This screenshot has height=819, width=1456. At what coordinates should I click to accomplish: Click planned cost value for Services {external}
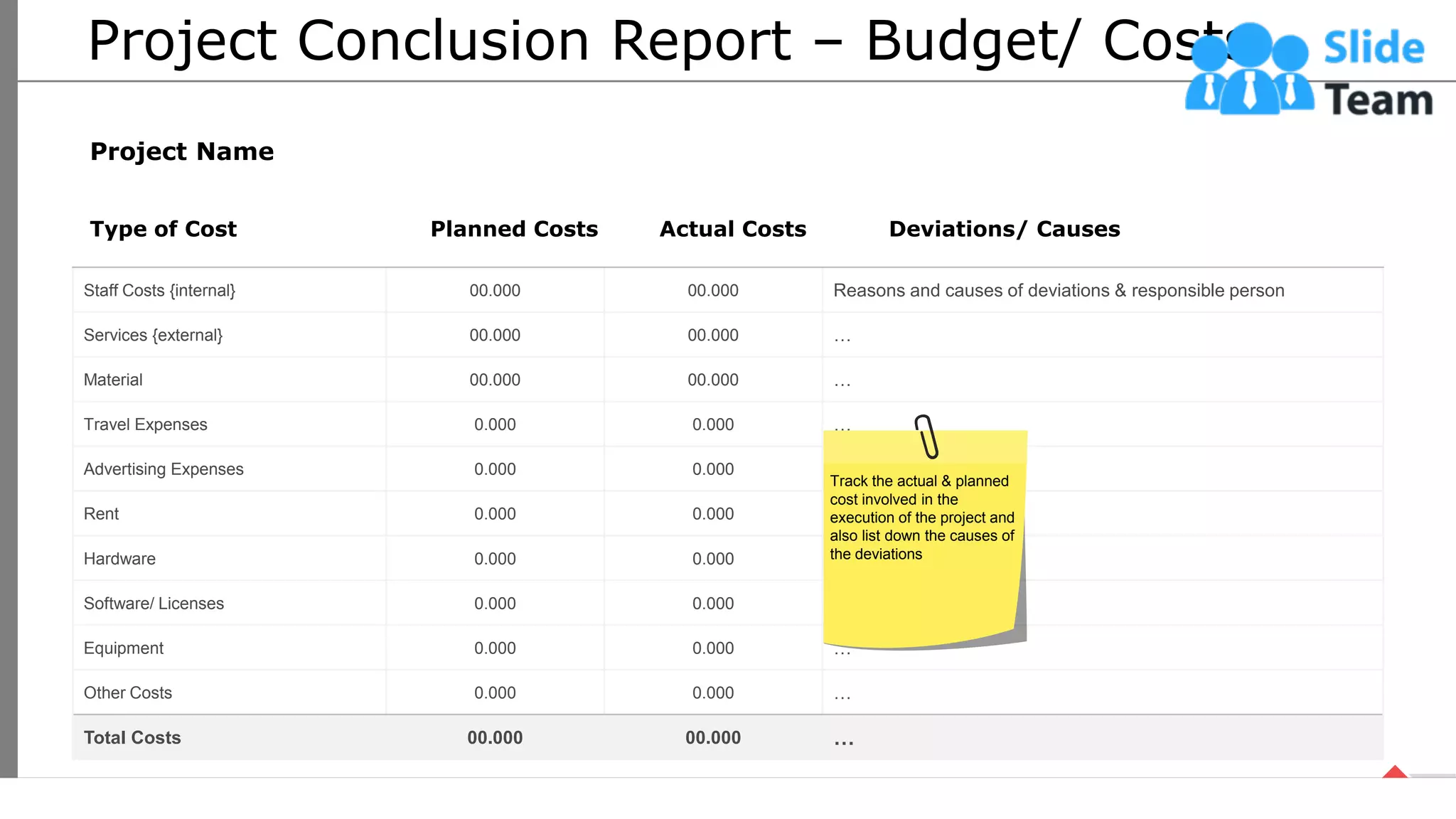pyautogui.click(x=495, y=336)
